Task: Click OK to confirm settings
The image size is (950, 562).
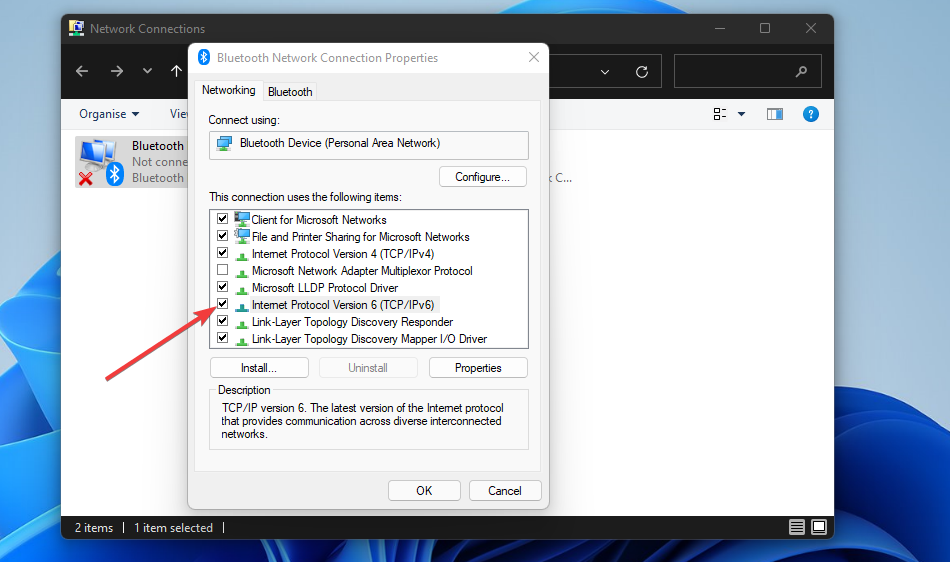Action: (x=424, y=491)
